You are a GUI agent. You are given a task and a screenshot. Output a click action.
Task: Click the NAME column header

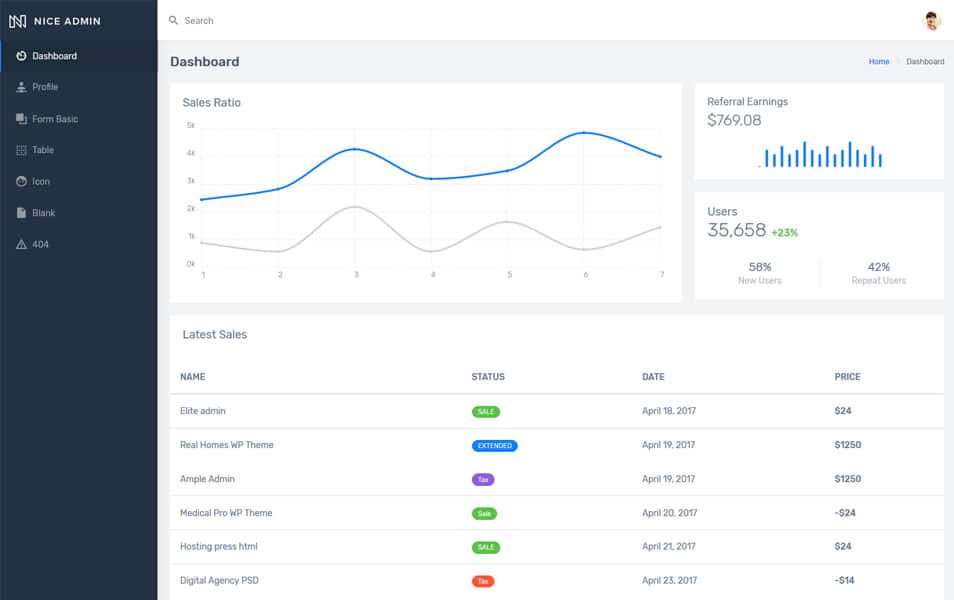[192, 377]
